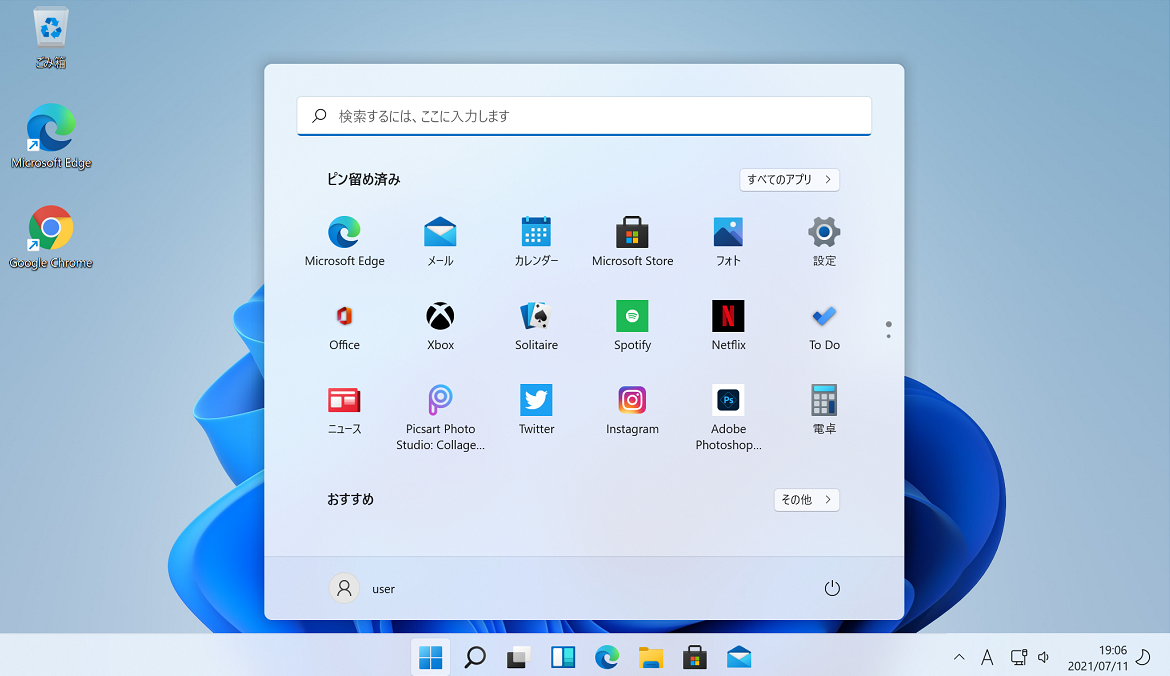Viewport: 1170px width, 676px height.
Task: Open the ニュース app
Action: click(x=344, y=410)
